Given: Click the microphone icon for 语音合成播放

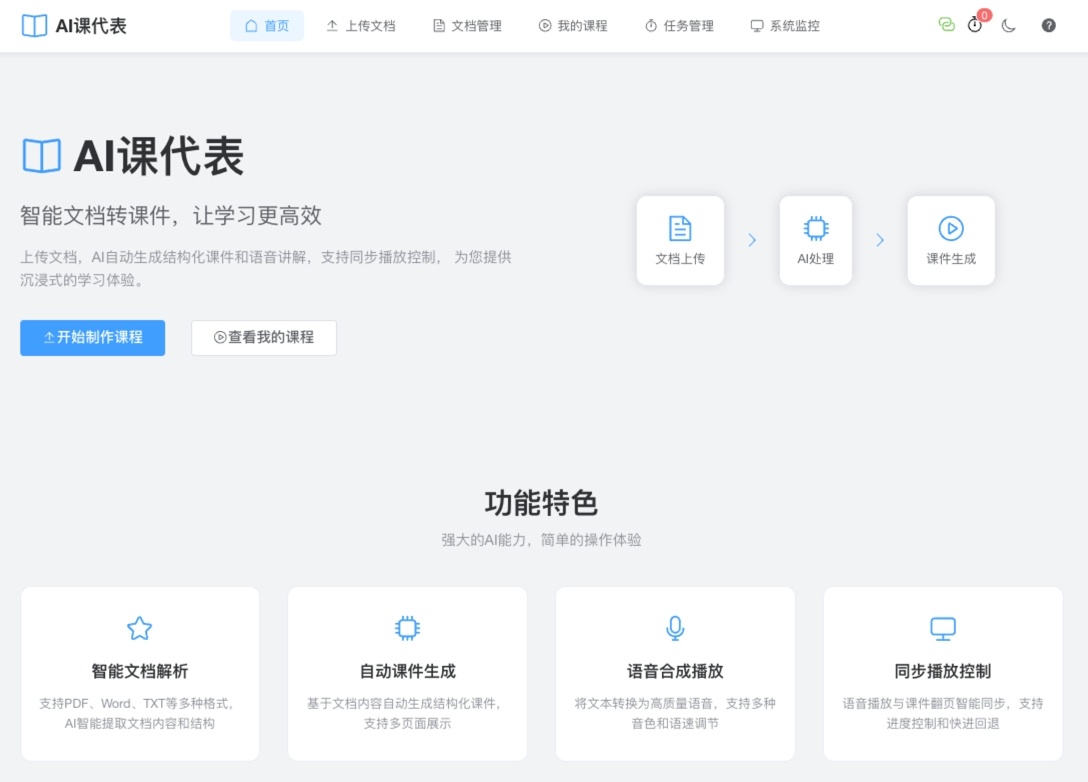Looking at the screenshot, I should [x=675, y=628].
